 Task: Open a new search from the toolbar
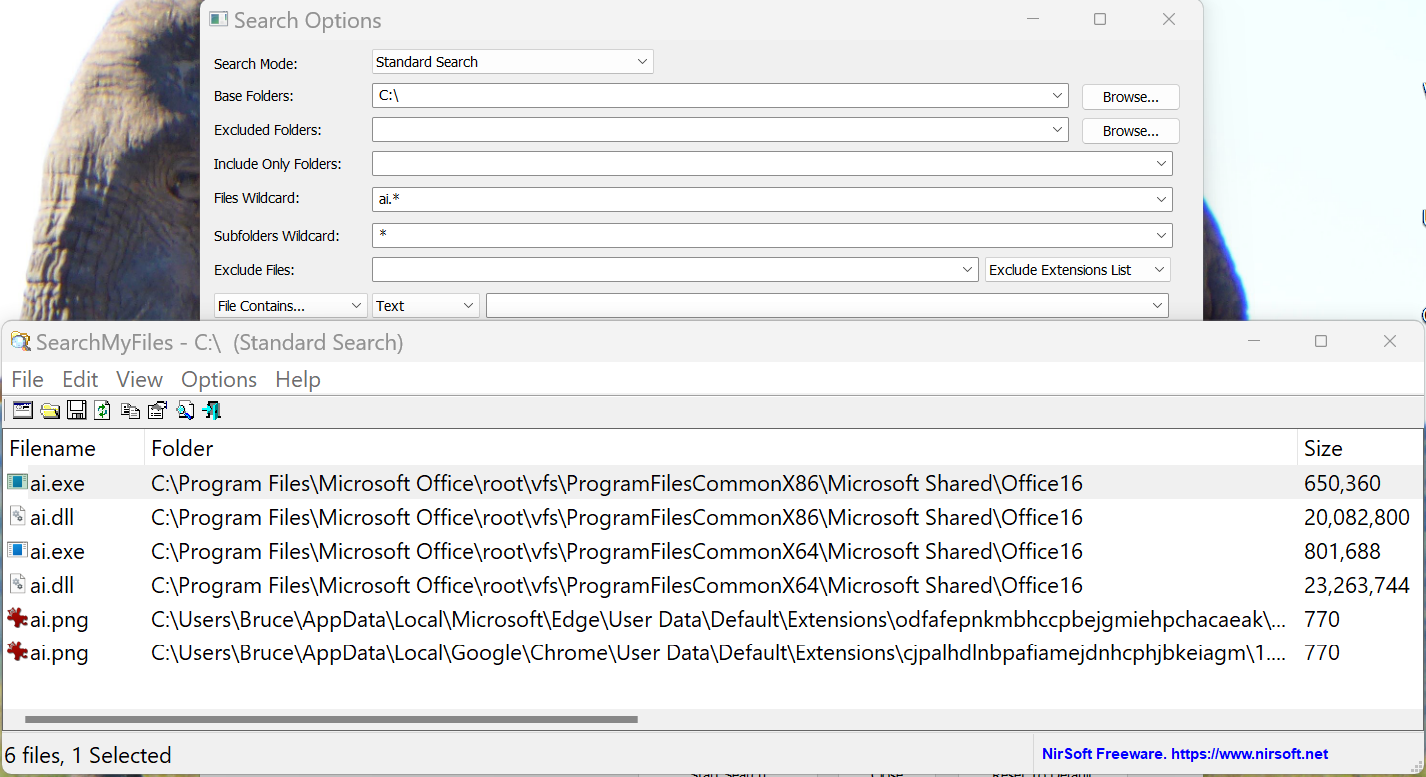22,410
